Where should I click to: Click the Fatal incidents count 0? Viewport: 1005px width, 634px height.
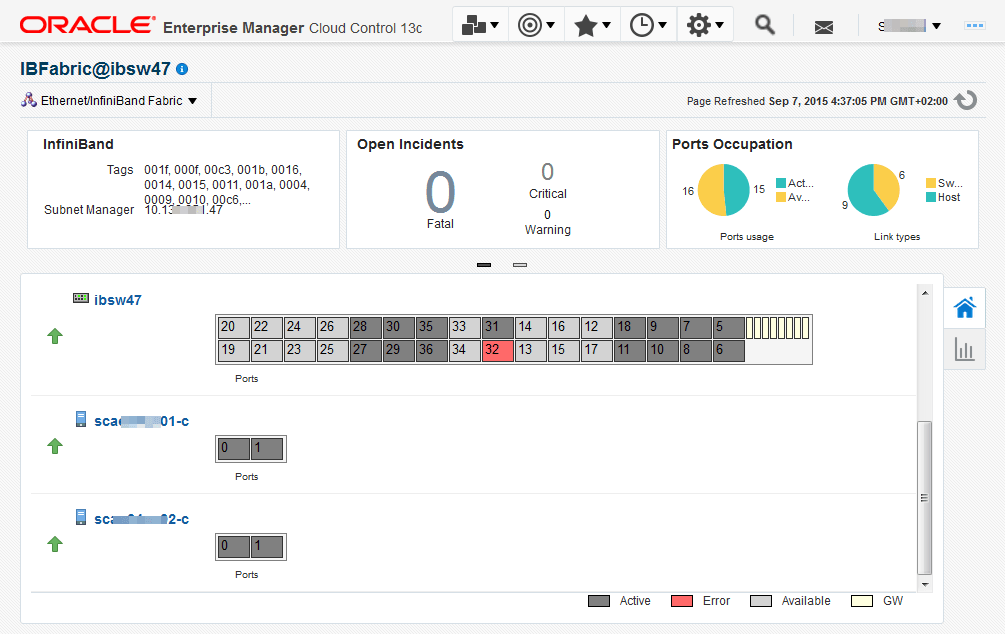point(440,192)
